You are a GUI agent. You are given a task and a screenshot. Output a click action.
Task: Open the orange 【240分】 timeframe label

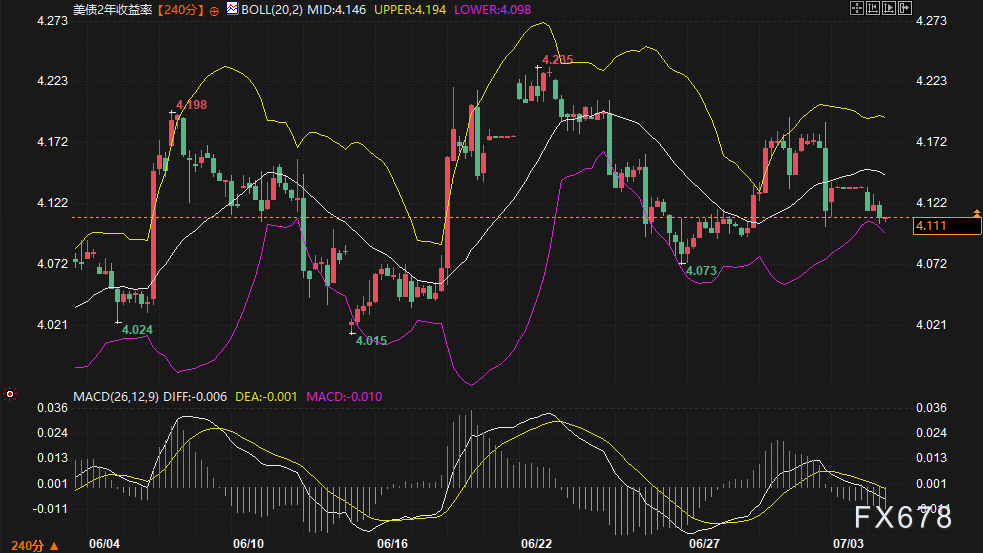coord(181,10)
